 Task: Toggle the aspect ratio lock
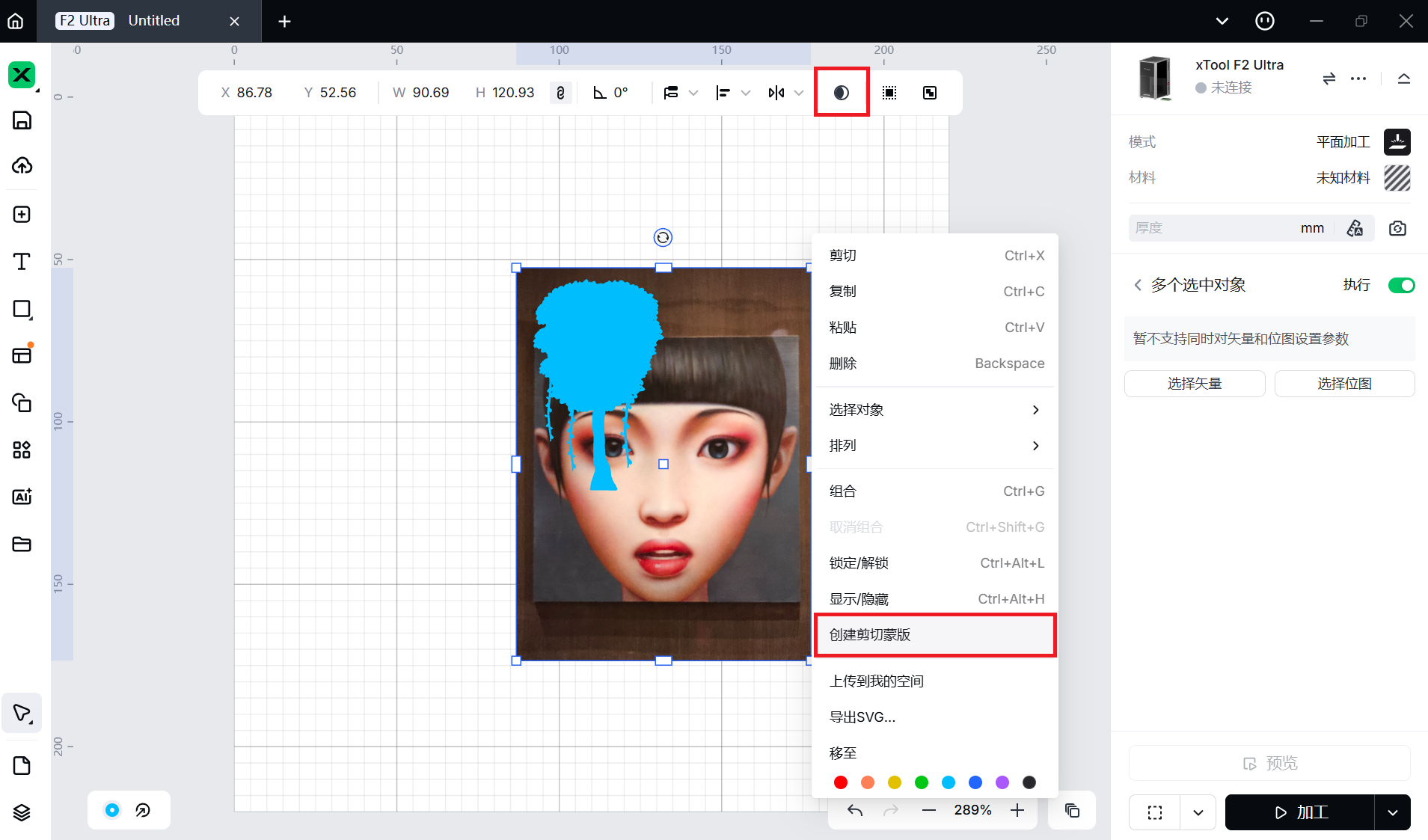560,93
